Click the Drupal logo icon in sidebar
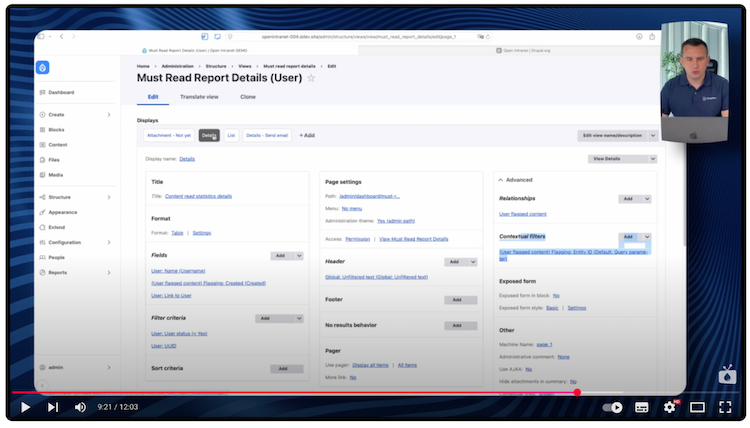 click(43, 67)
